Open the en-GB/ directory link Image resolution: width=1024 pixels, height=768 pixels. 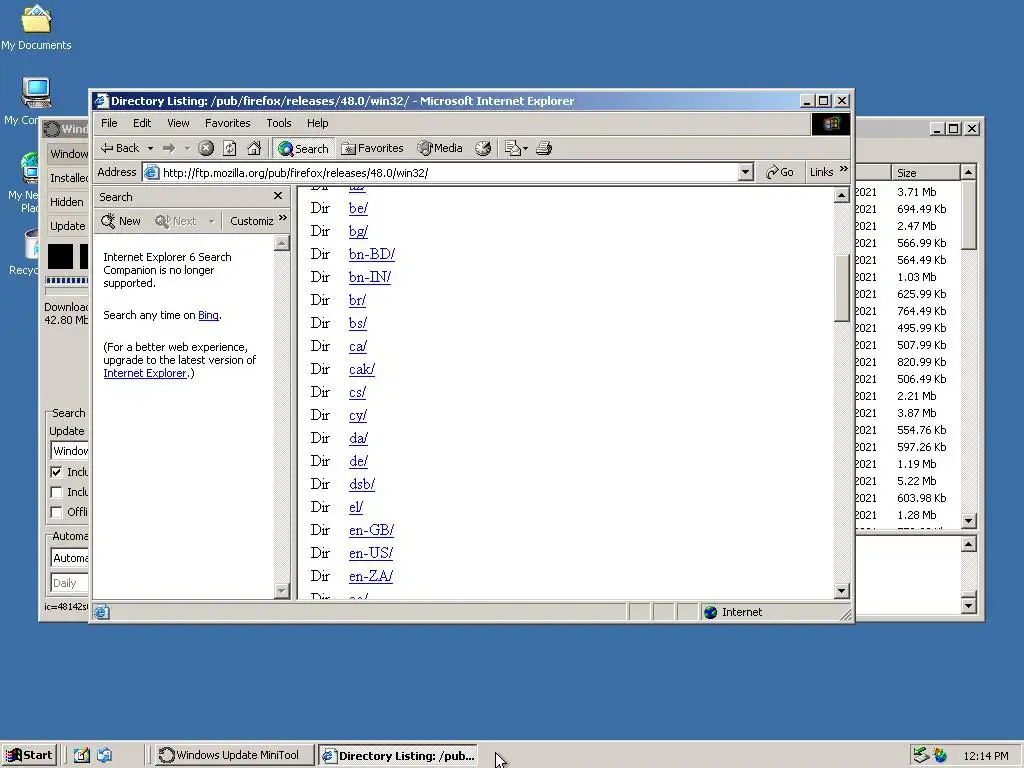(372, 530)
